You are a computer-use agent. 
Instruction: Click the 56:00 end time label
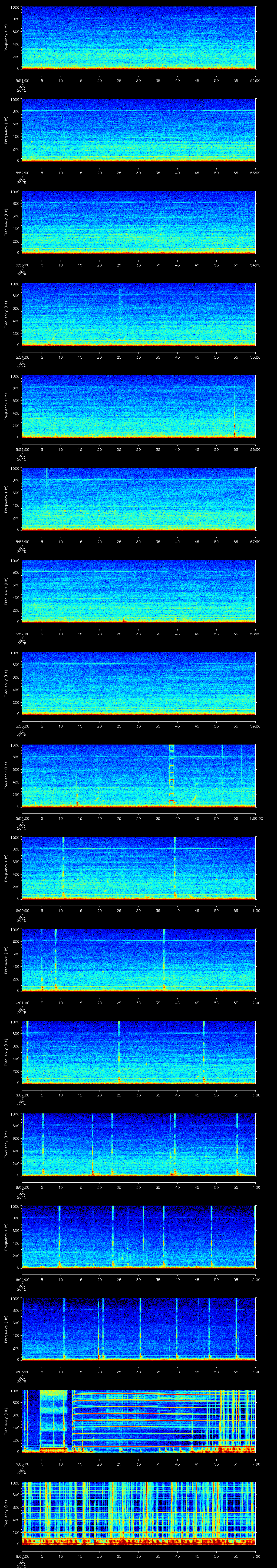click(255, 450)
